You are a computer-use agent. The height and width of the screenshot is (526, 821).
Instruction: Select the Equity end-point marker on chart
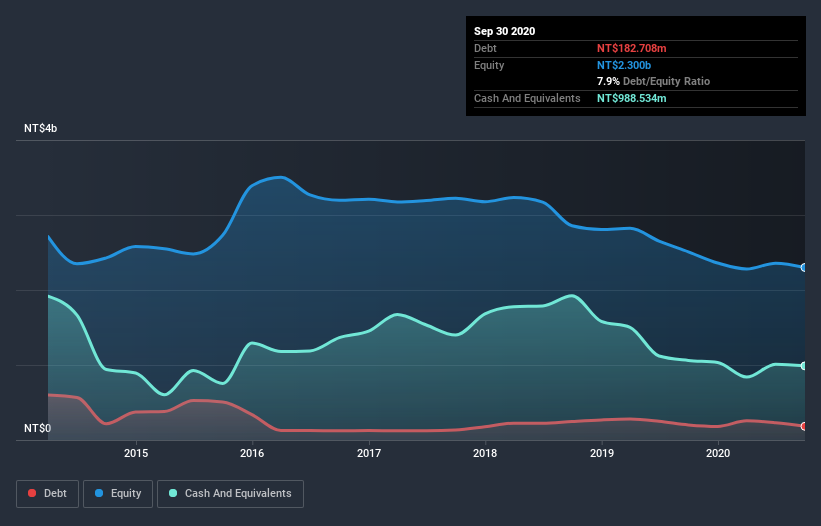click(804, 267)
